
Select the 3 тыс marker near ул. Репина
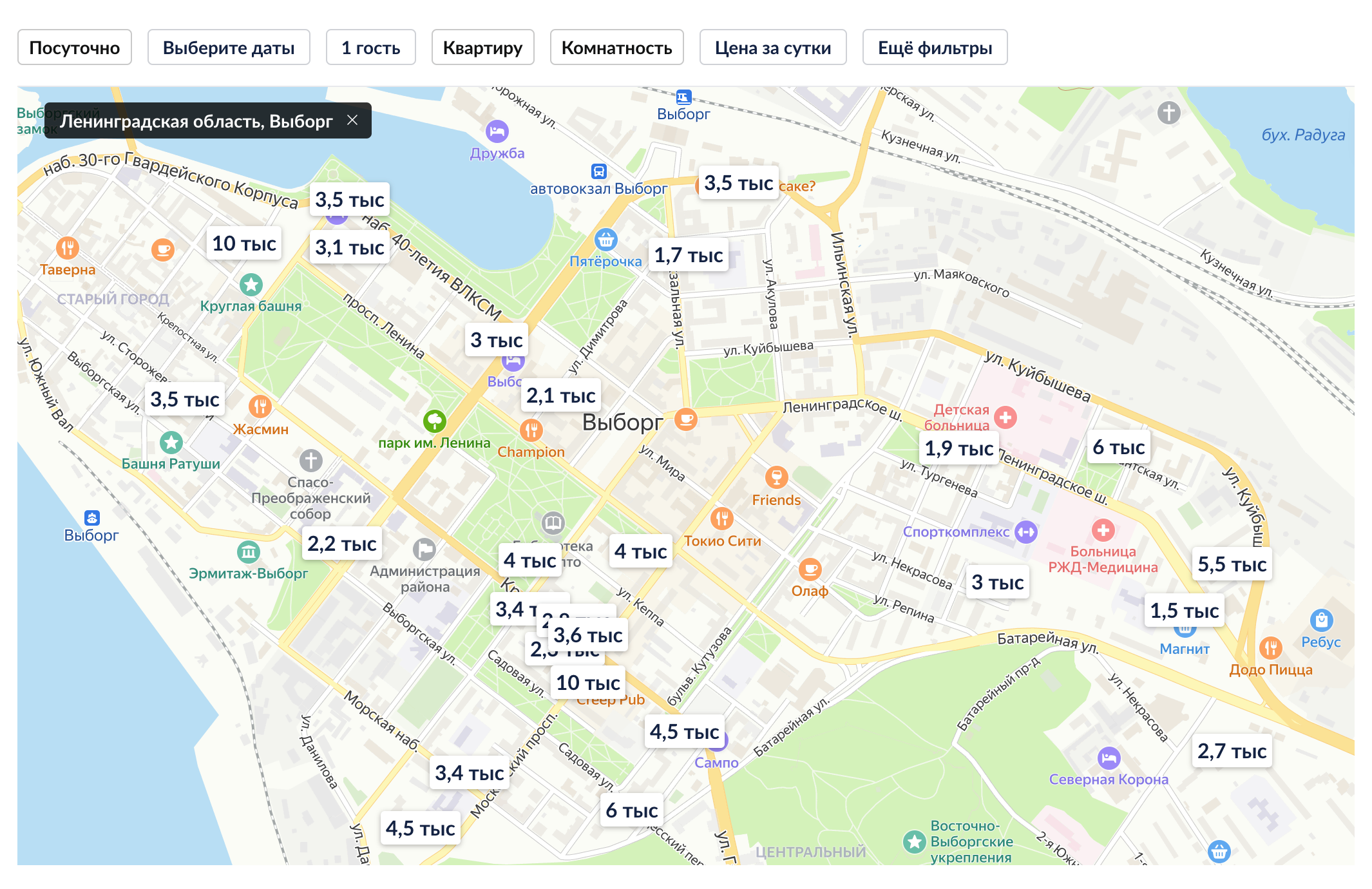[998, 582]
